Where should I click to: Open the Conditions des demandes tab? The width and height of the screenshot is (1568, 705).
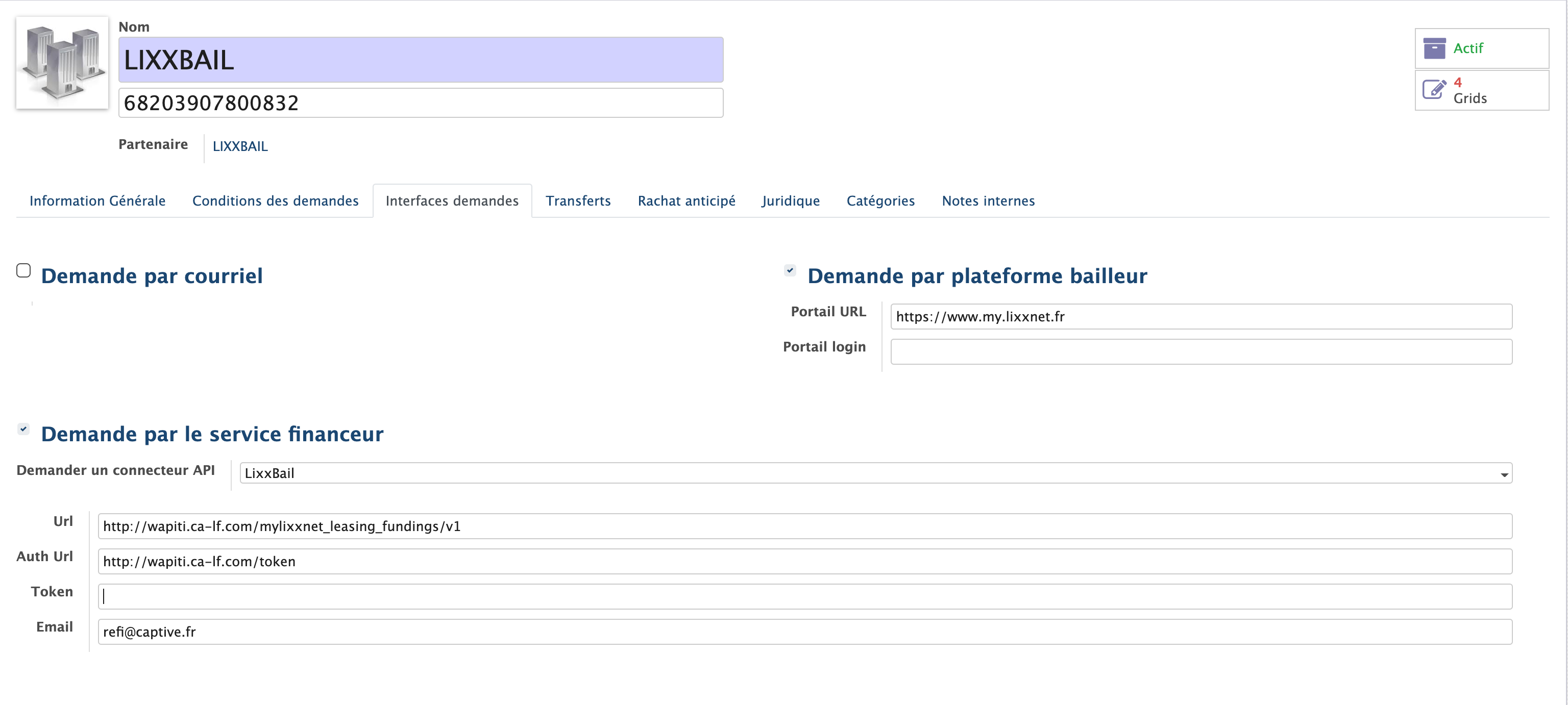coord(275,200)
